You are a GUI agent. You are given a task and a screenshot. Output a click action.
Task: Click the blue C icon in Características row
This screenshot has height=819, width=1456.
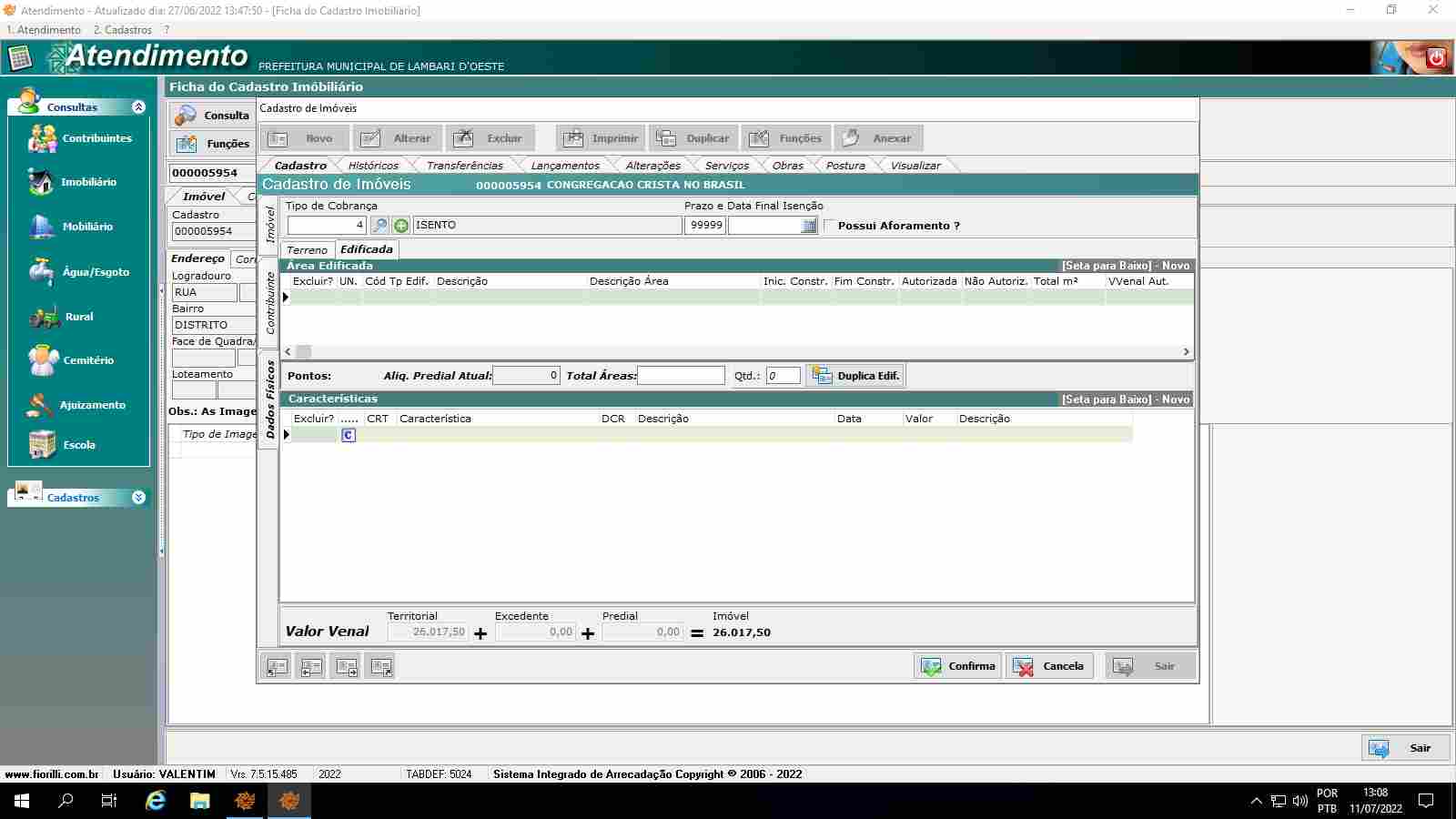point(348,435)
